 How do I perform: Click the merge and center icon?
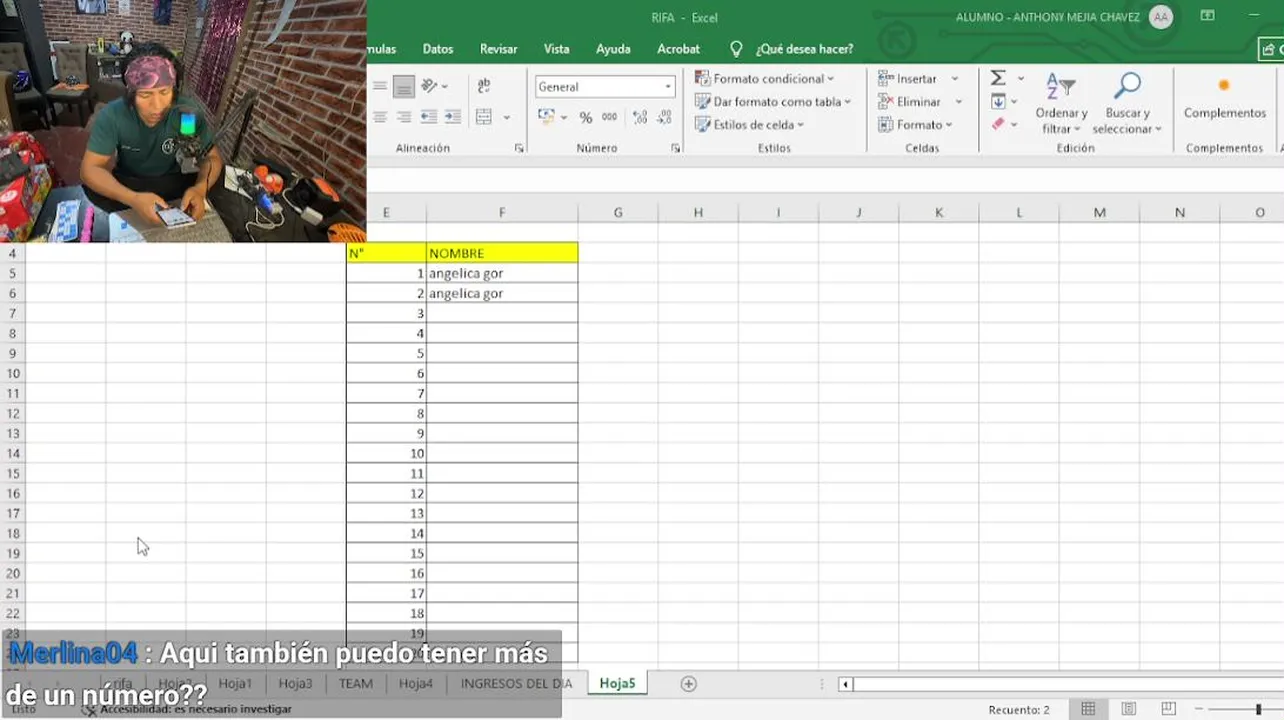[x=484, y=117]
